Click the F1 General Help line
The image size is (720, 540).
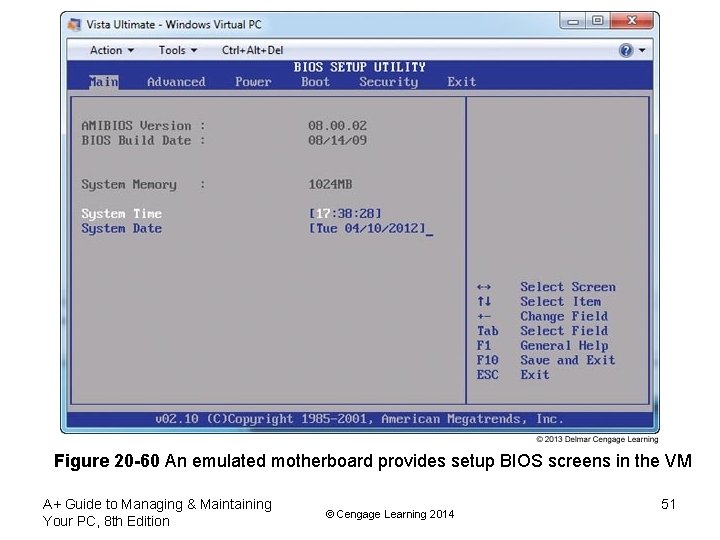click(542, 346)
